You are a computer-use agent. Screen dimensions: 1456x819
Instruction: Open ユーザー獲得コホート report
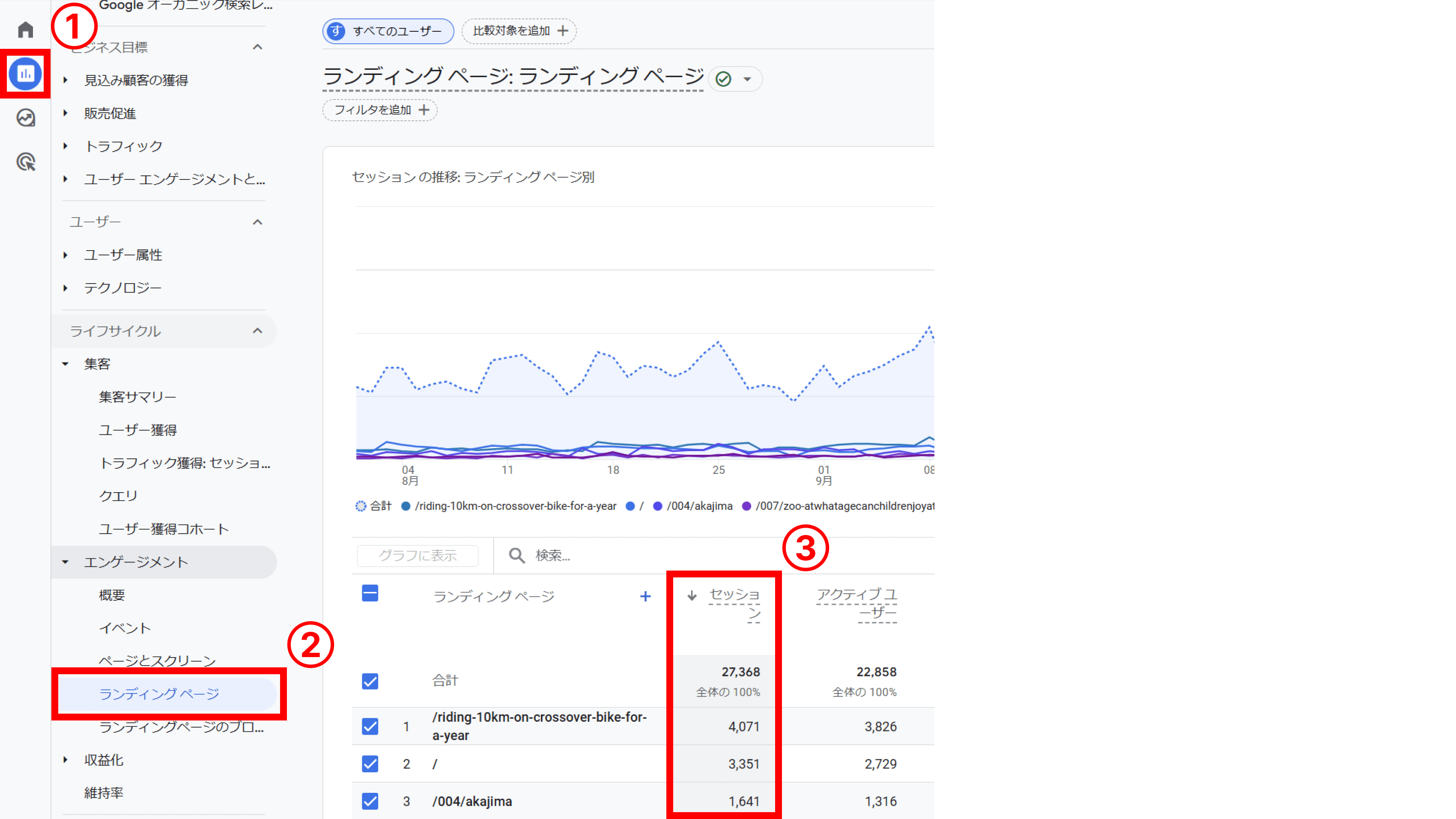click(163, 529)
